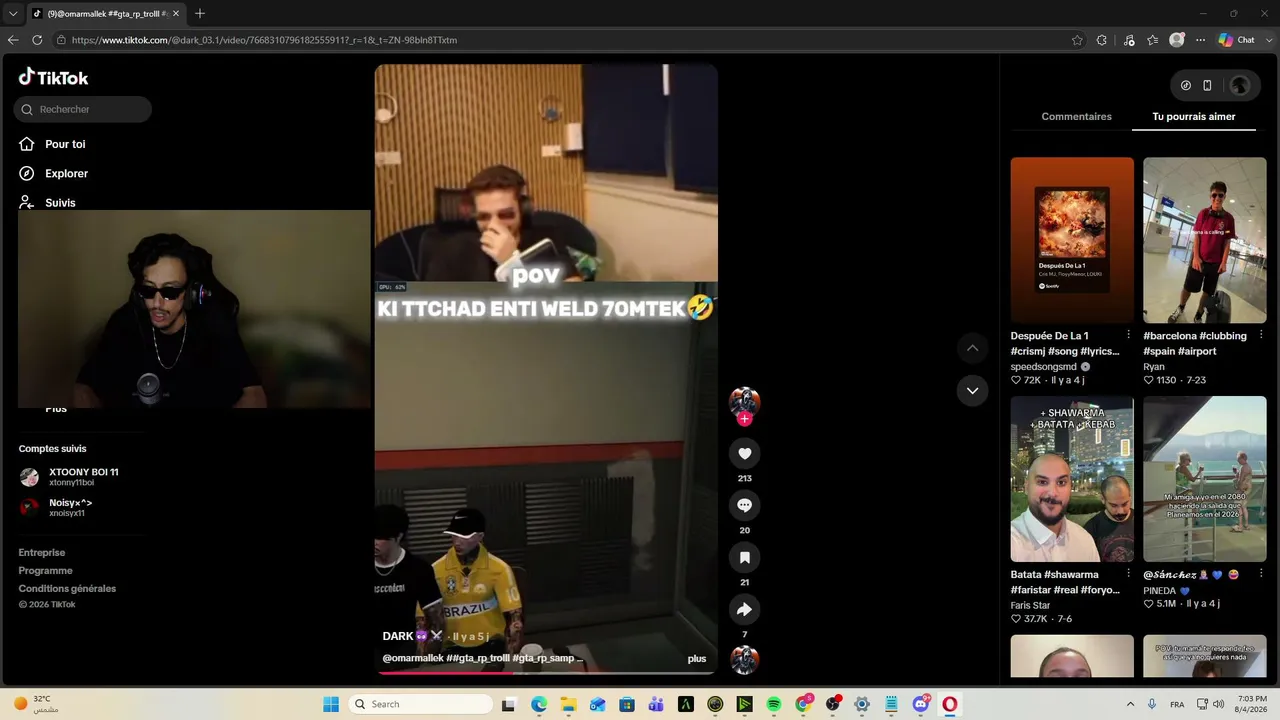Reload the page with the refresh icon
This screenshot has height=720, width=1280.
click(x=37, y=40)
